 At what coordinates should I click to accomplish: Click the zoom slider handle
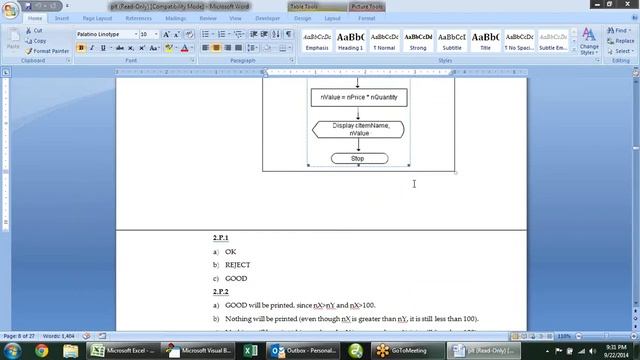point(607,336)
